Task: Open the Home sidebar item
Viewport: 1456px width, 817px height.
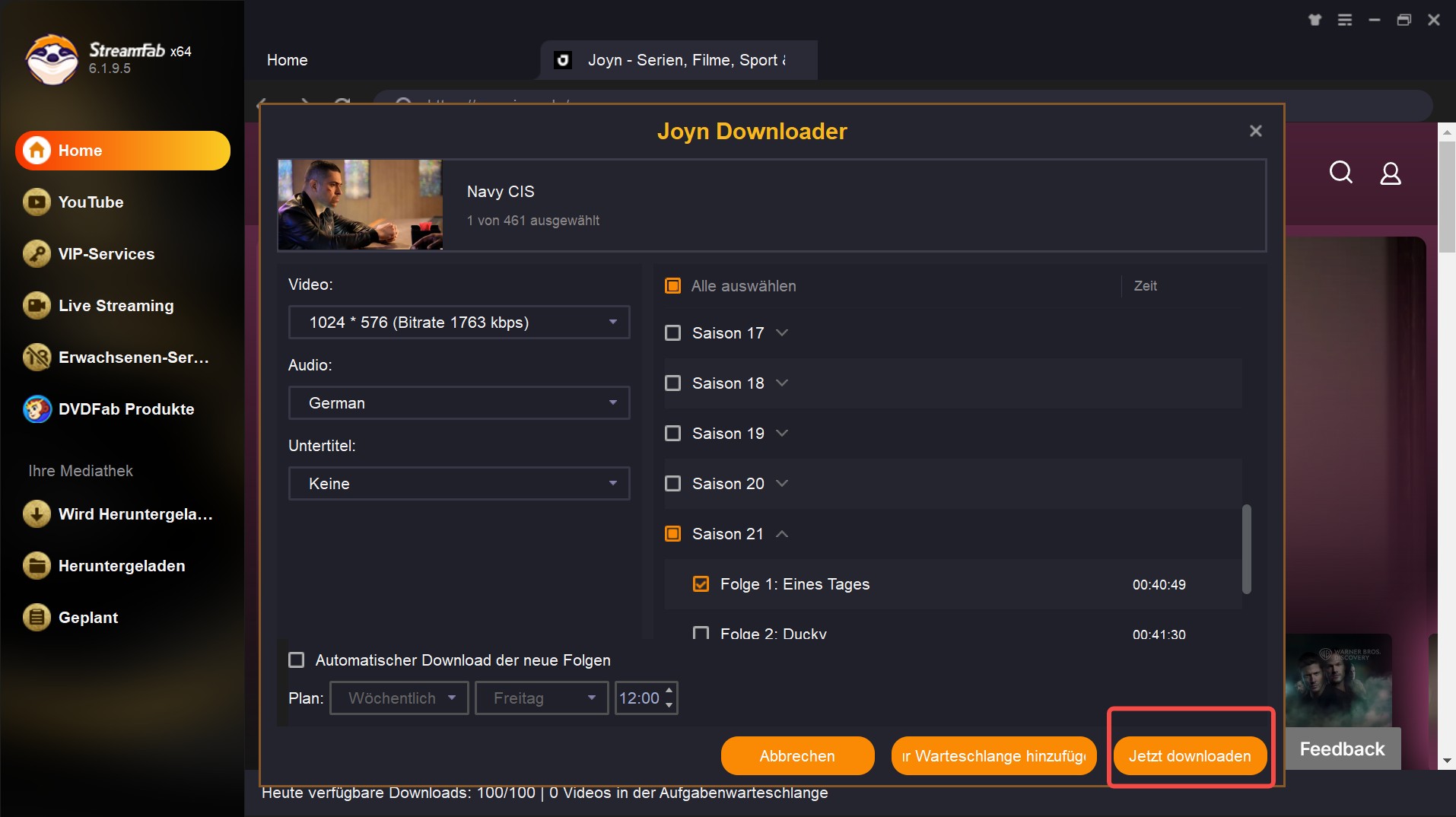Action: point(122,151)
